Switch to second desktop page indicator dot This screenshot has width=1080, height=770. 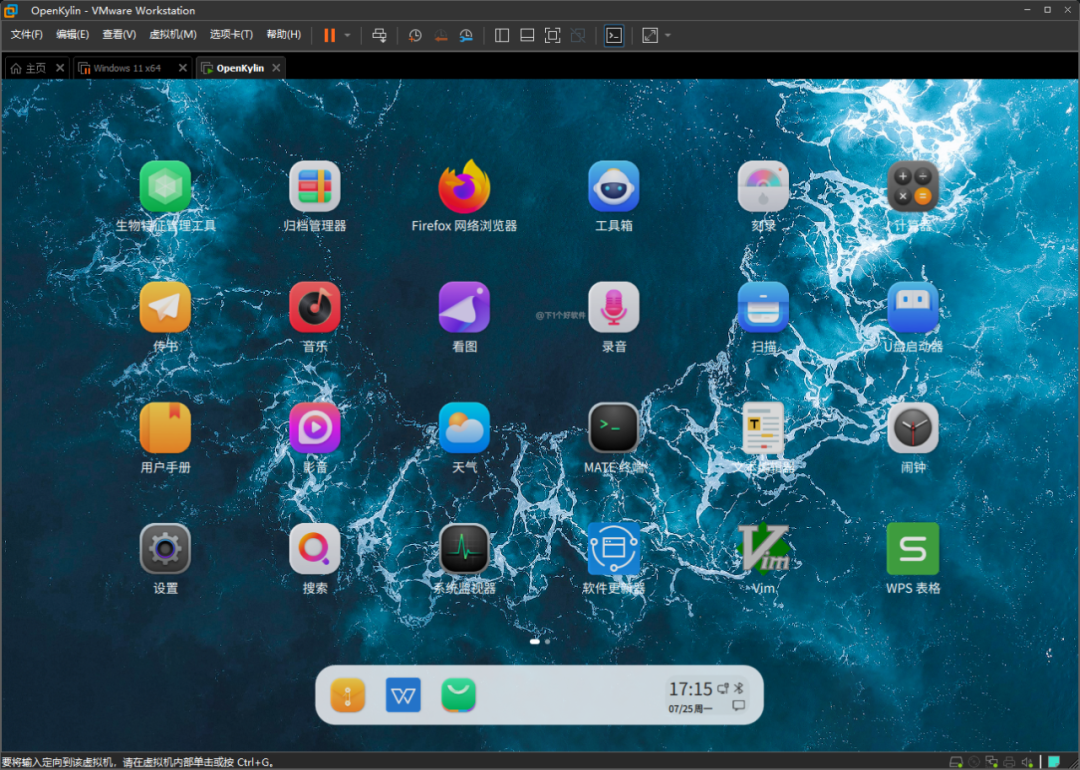[547, 641]
